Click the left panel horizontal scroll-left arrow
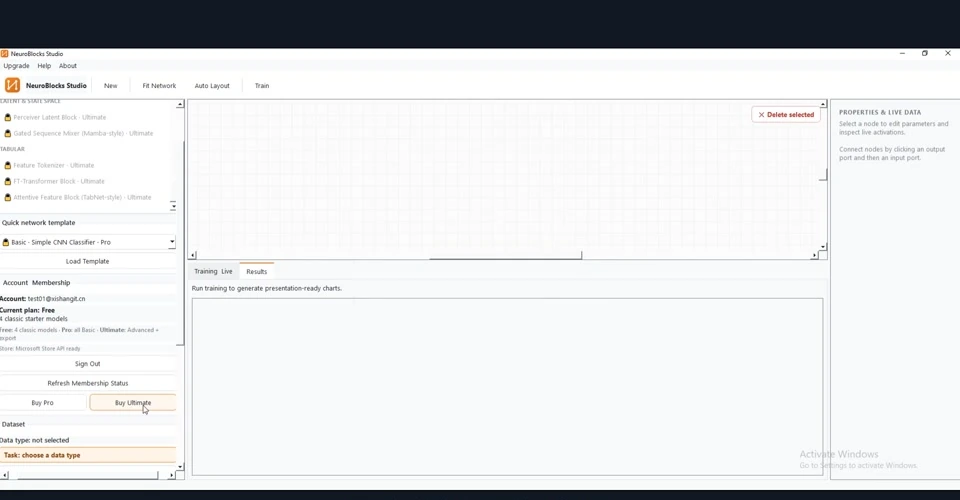This screenshot has height=500, width=960. pyautogui.click(x=5, y=476)
